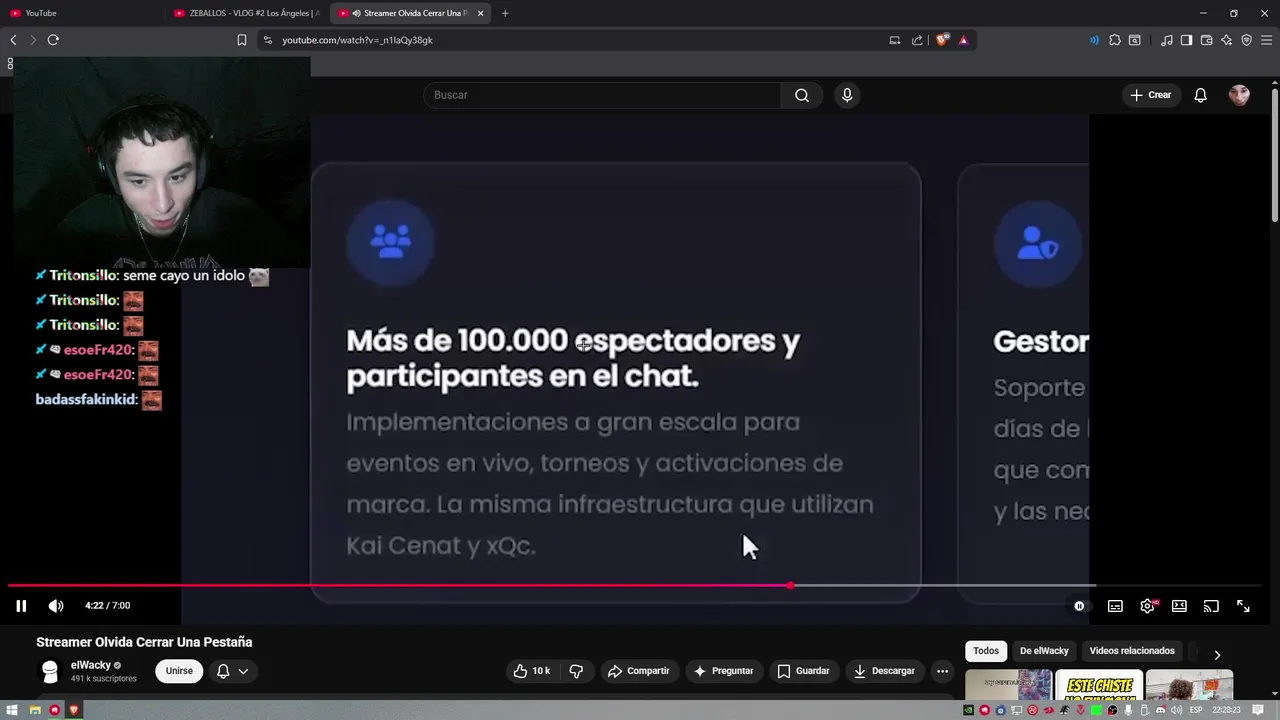1280x720 pixels.
Task: Select the Todos chip
Action: pos(986,651)
